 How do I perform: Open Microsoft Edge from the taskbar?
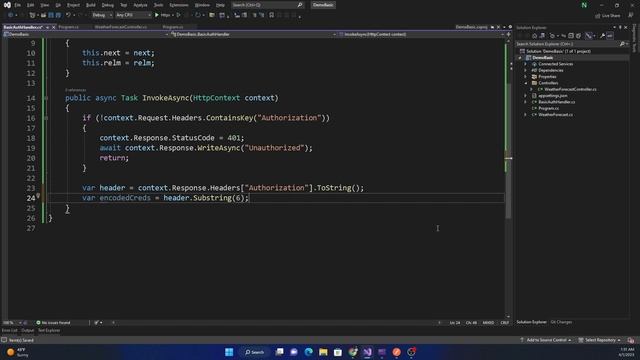point(309,352)
